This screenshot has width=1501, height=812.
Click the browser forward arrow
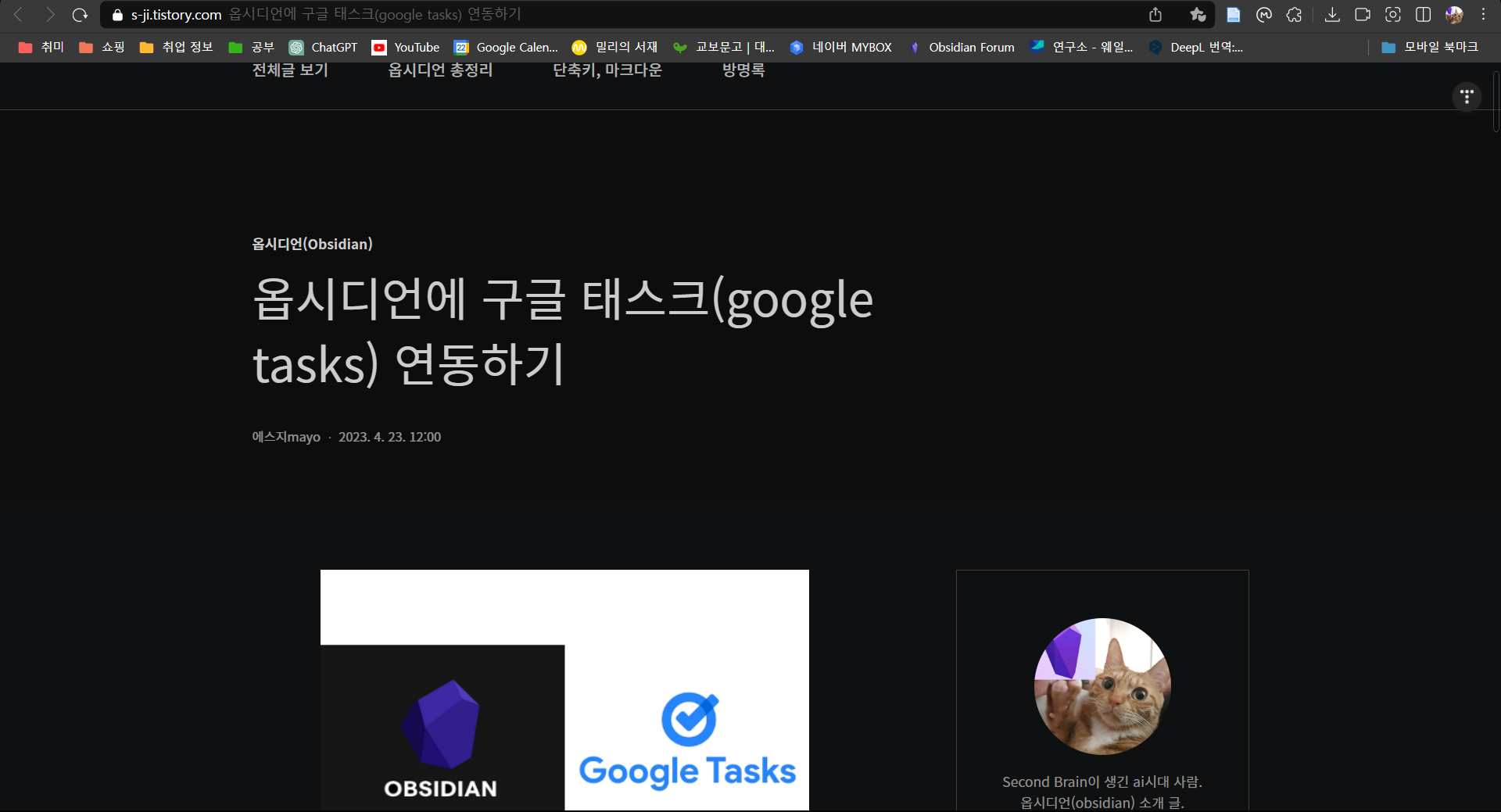click(49, 14)
